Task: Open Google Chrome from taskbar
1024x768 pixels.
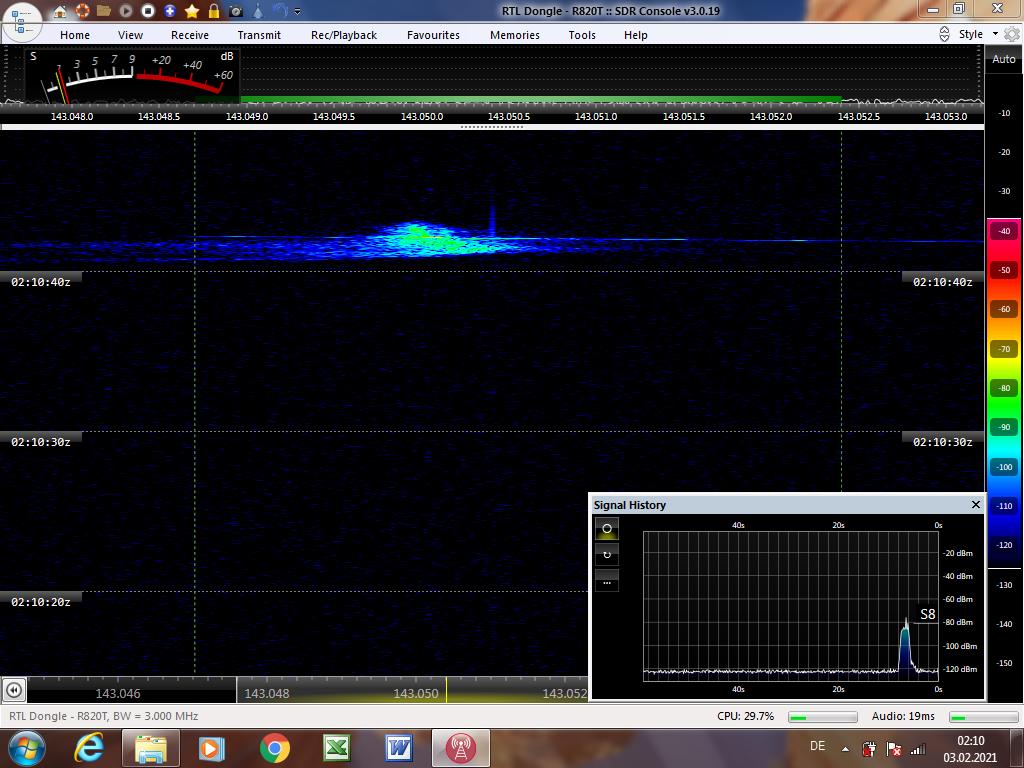Action: (275, 748)
